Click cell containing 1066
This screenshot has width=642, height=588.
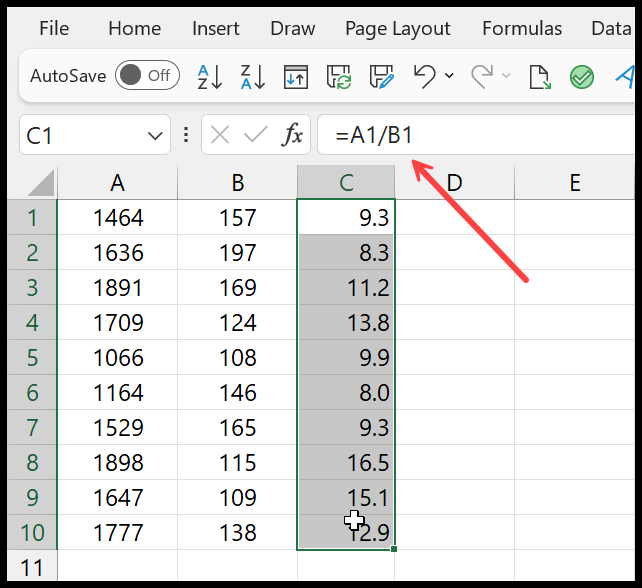tap(118, 357)
